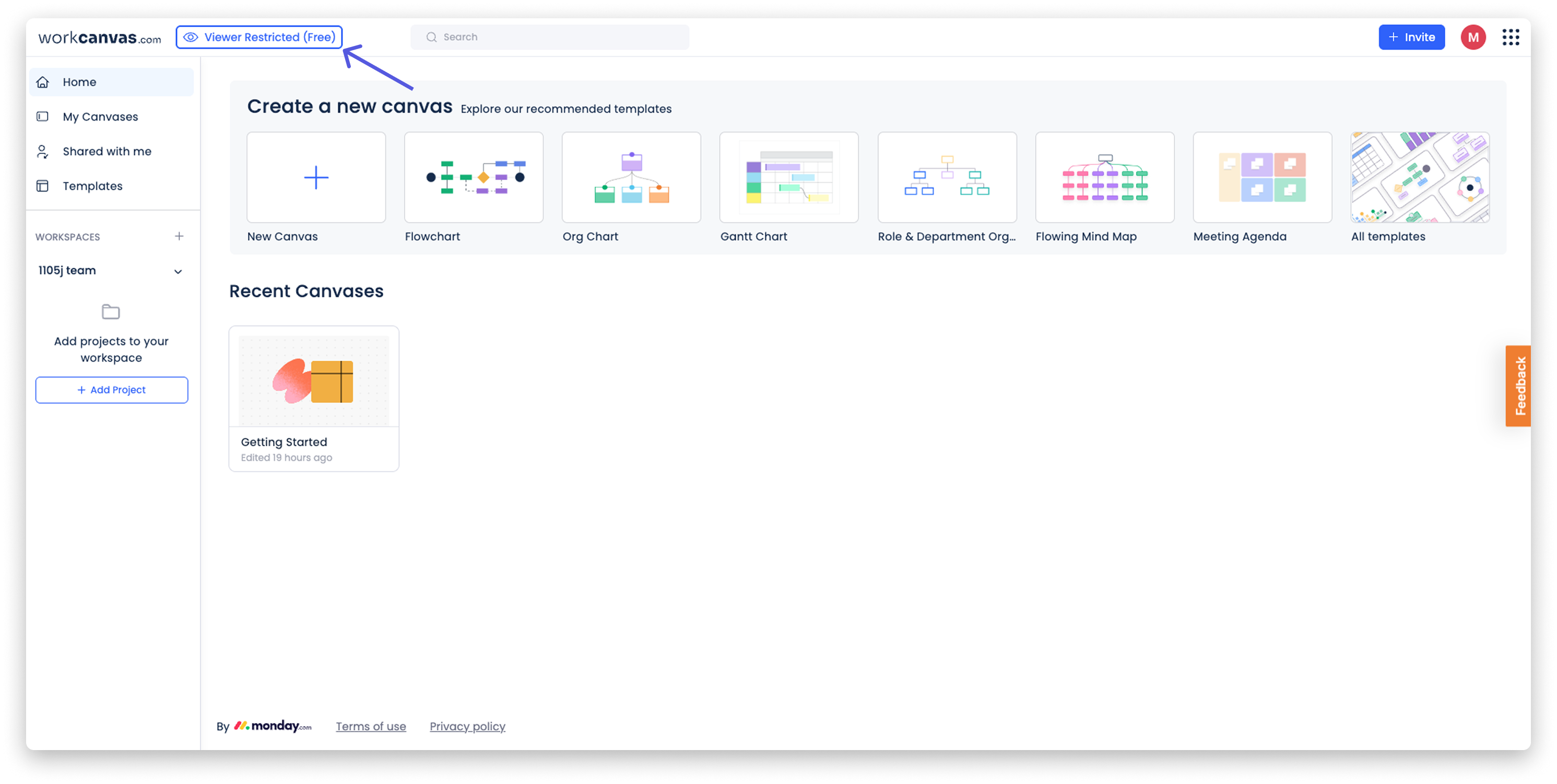The height and width of the screenshot is (784, 1557).
Task: Click the empty folder icon in workspace
Action: tap(111, 312)
